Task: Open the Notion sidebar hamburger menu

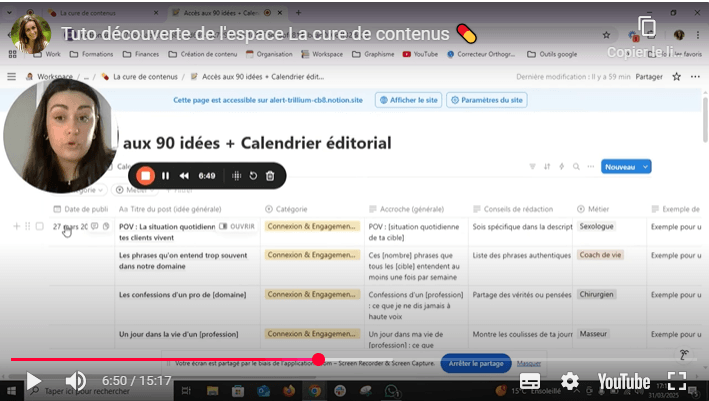Action: click(12, 76)
